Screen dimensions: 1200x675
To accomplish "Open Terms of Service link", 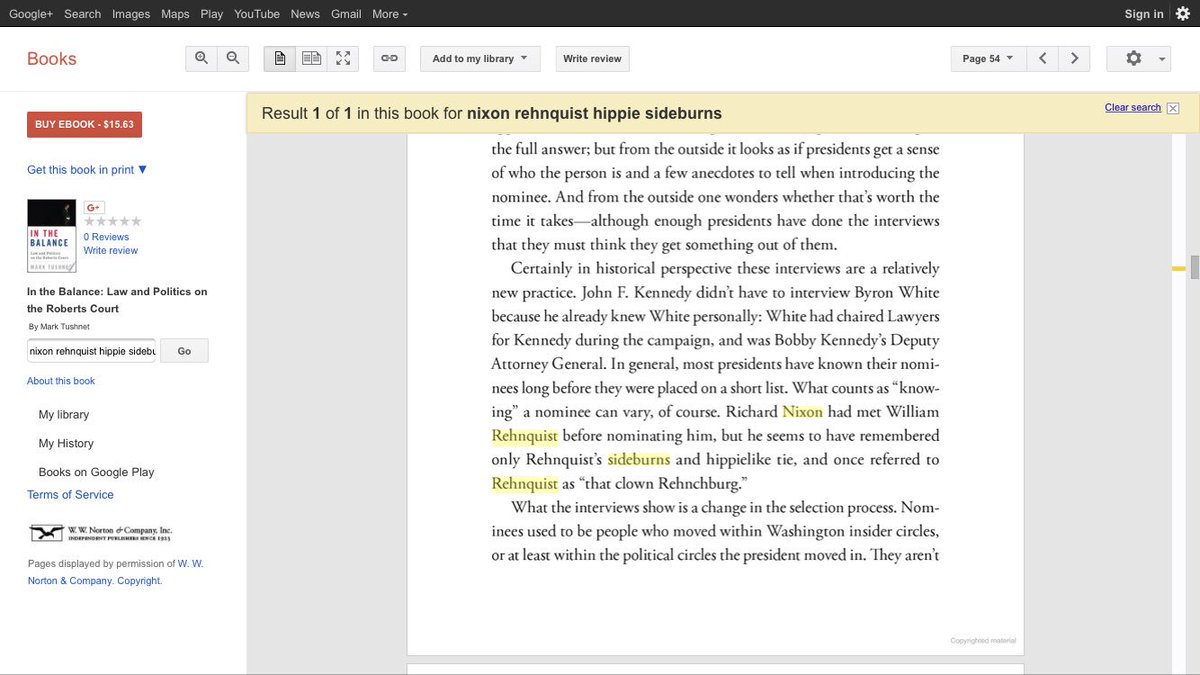I will click(x=70, y=495).
